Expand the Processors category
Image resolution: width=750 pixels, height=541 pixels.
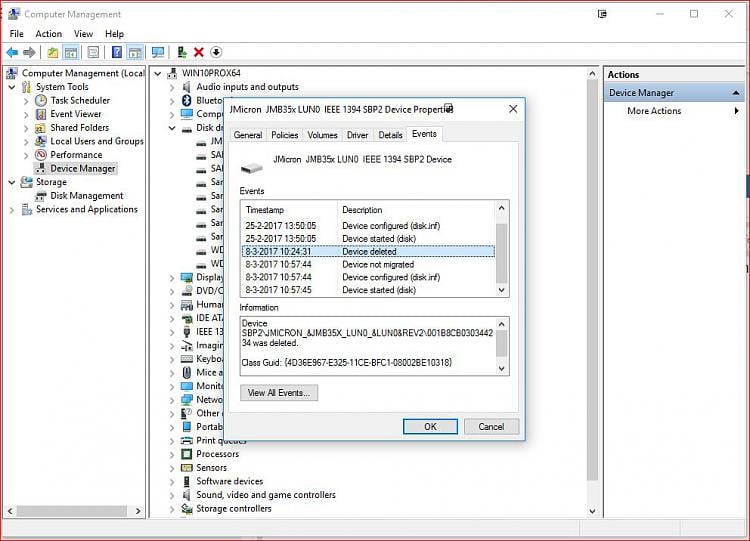pos(172,454)
